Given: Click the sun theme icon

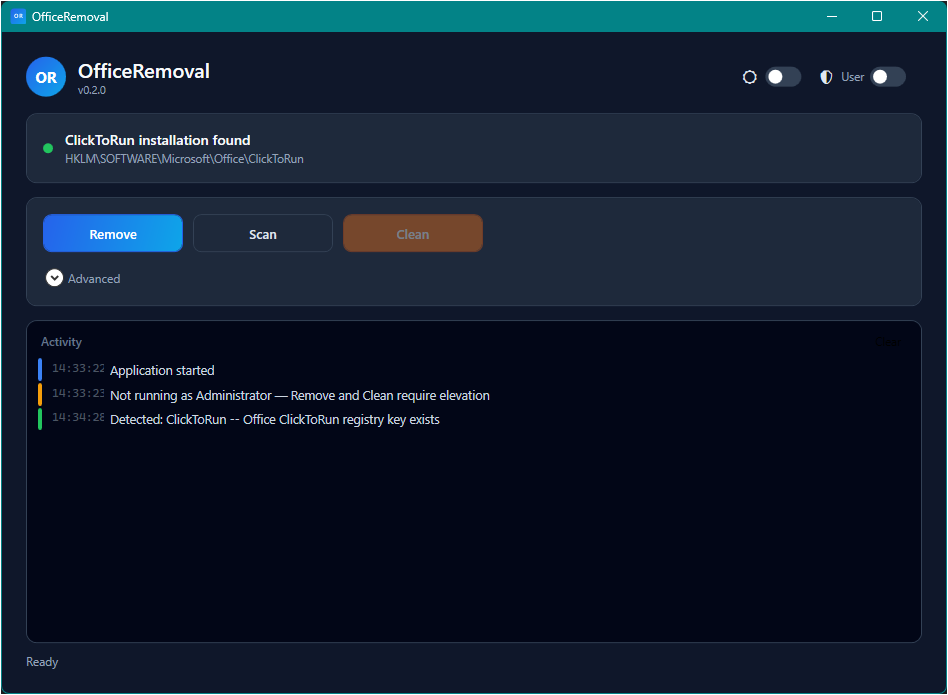Looking at the screenshot, I should coord(750,77).
